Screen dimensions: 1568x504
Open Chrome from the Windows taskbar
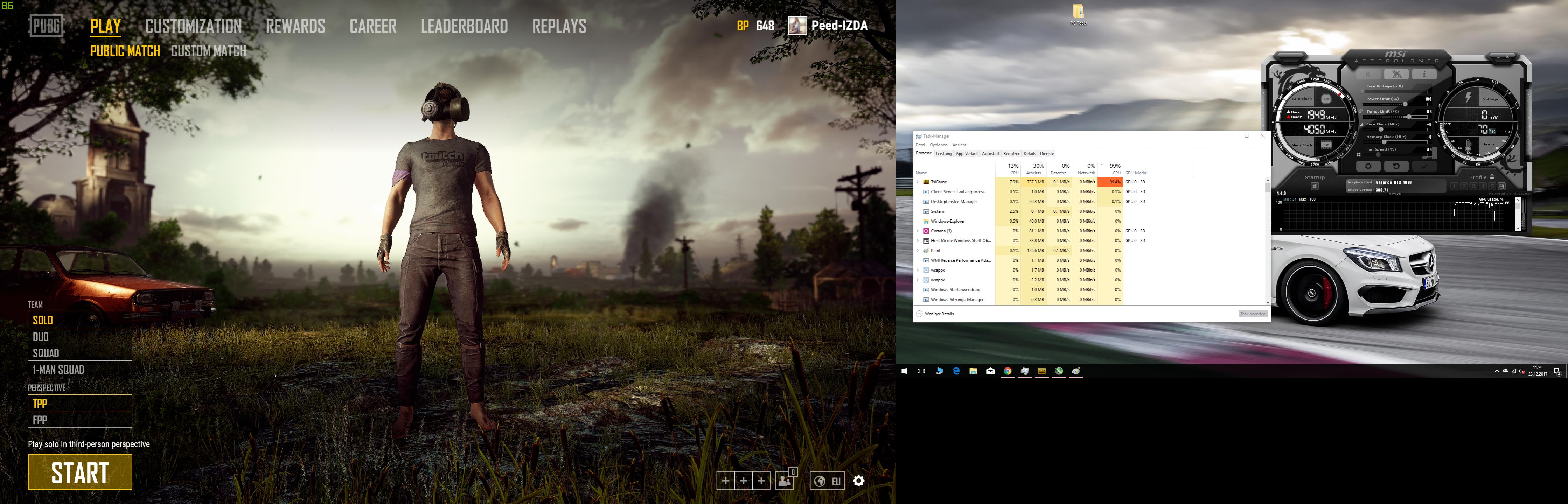click(x=1008, y=371)
